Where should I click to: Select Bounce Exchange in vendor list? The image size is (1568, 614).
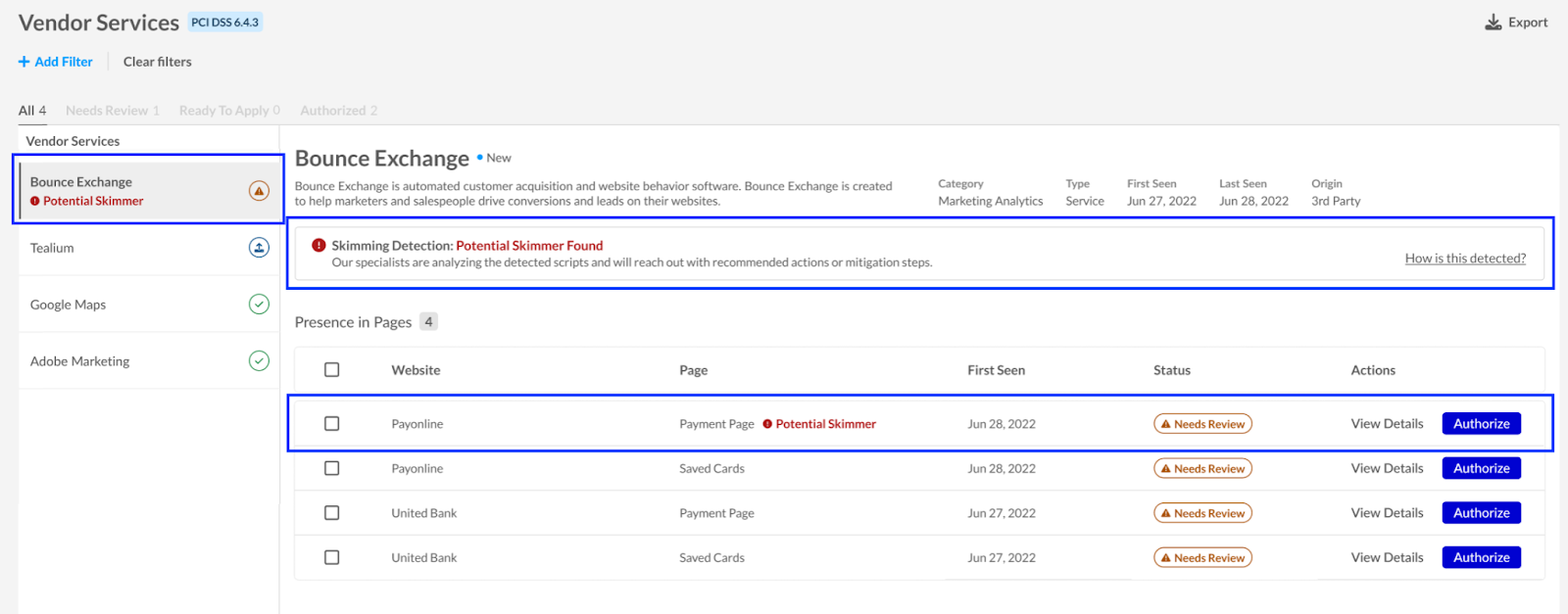click(x=149, y=191)
